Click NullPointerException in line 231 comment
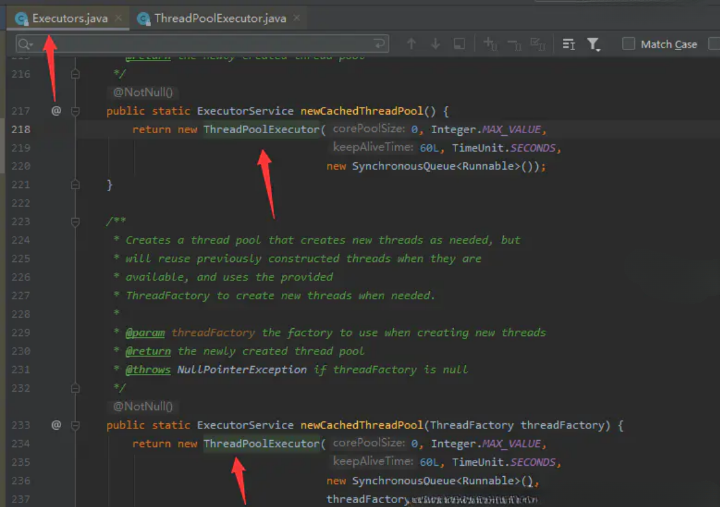 242,370
